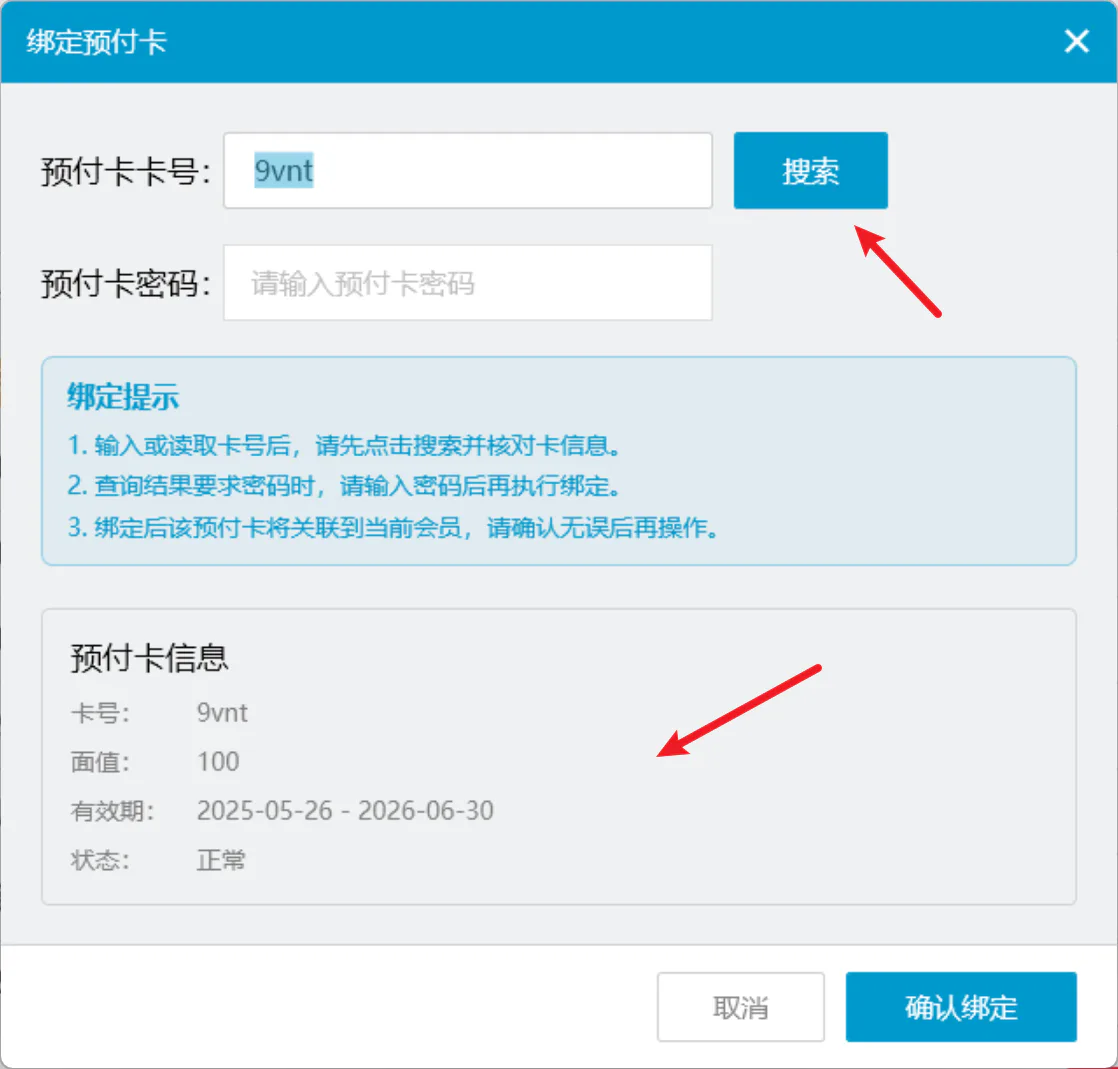Click the 面值 value 100
Viewport: 1118px width, 1069px height.
pos(218,762)
